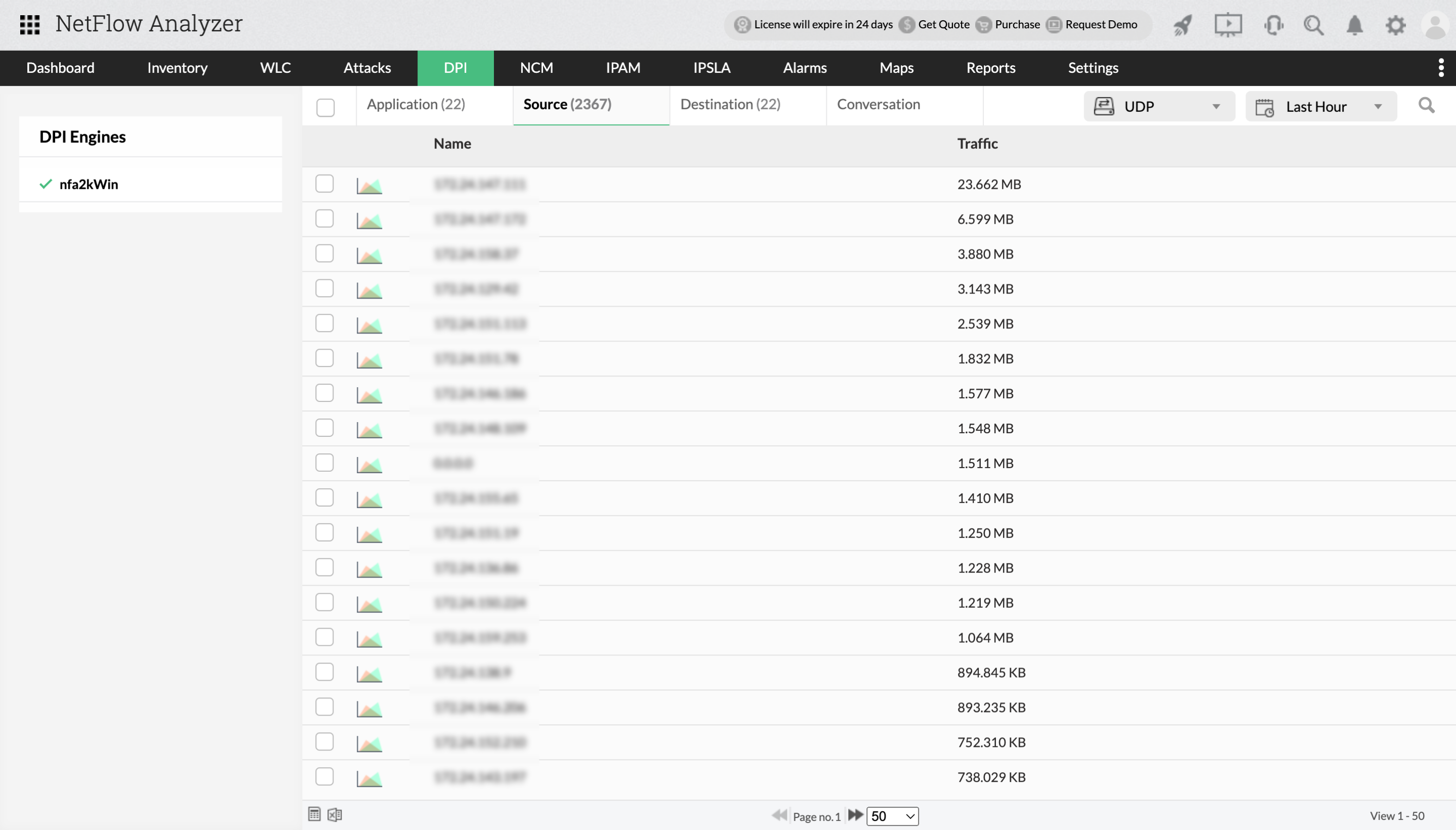Open the Last Hour time range dropdown
The width and height of the screenshot is (1456, 830).
(1320, 107)
